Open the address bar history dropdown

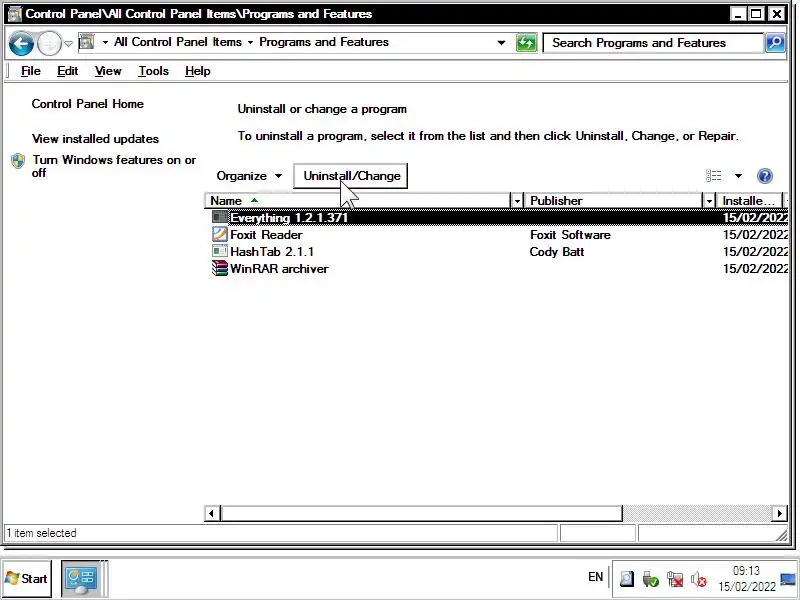pos(502,43)
